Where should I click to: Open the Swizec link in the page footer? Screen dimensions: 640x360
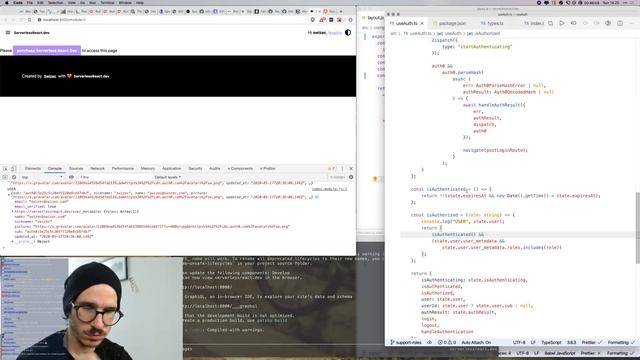click(x=50, y=76)
